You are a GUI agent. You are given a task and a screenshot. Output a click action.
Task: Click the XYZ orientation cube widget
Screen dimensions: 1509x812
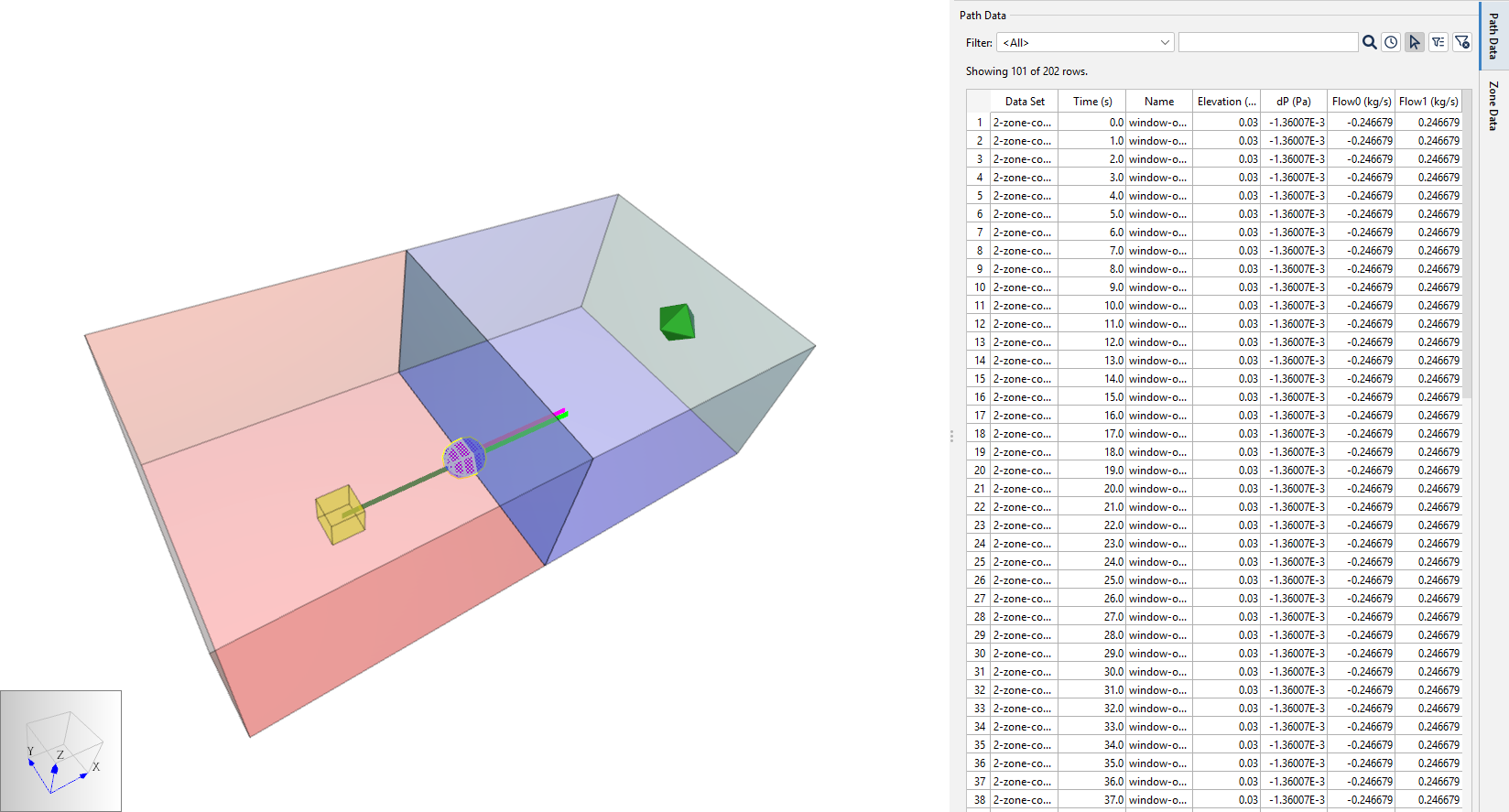tap(60, 751)
